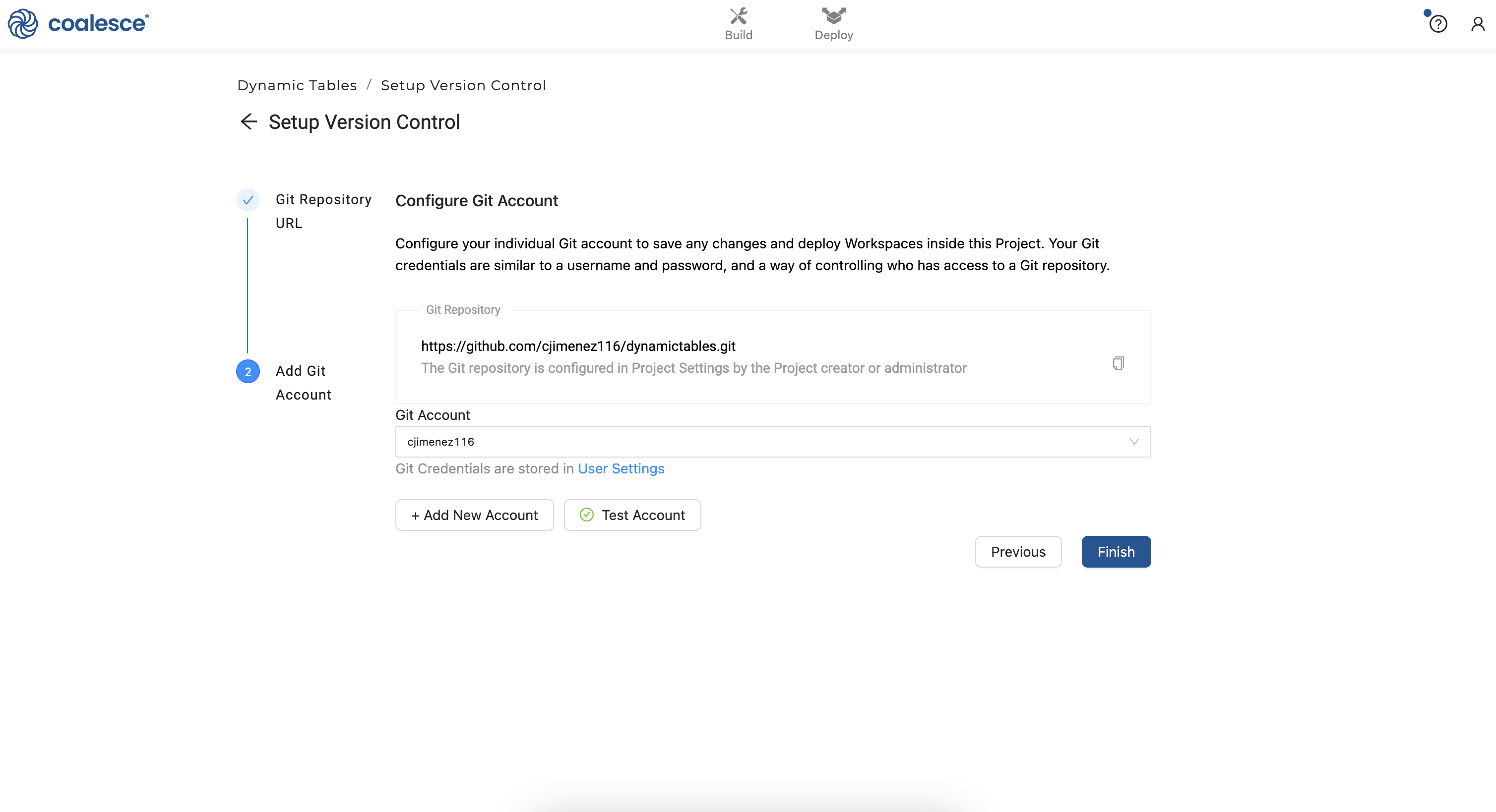Click the Finish button

coord(1116,552)
